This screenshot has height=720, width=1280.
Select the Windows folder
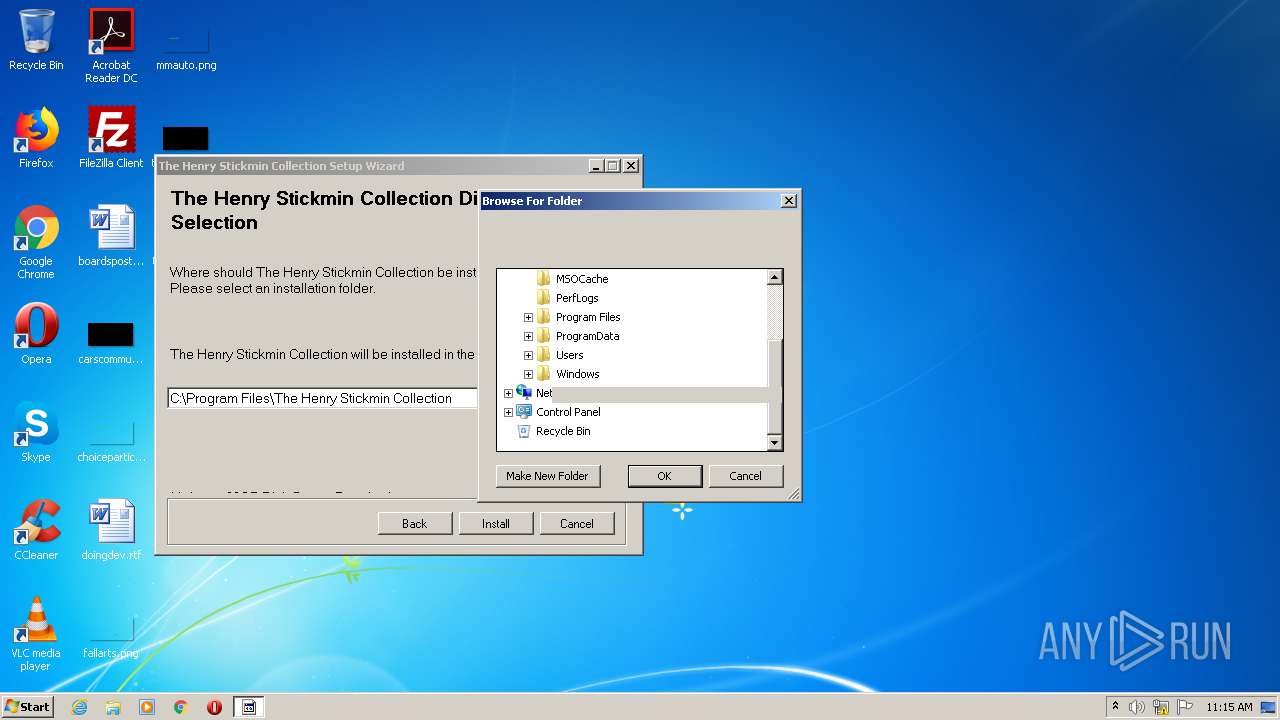pos(578,374)
